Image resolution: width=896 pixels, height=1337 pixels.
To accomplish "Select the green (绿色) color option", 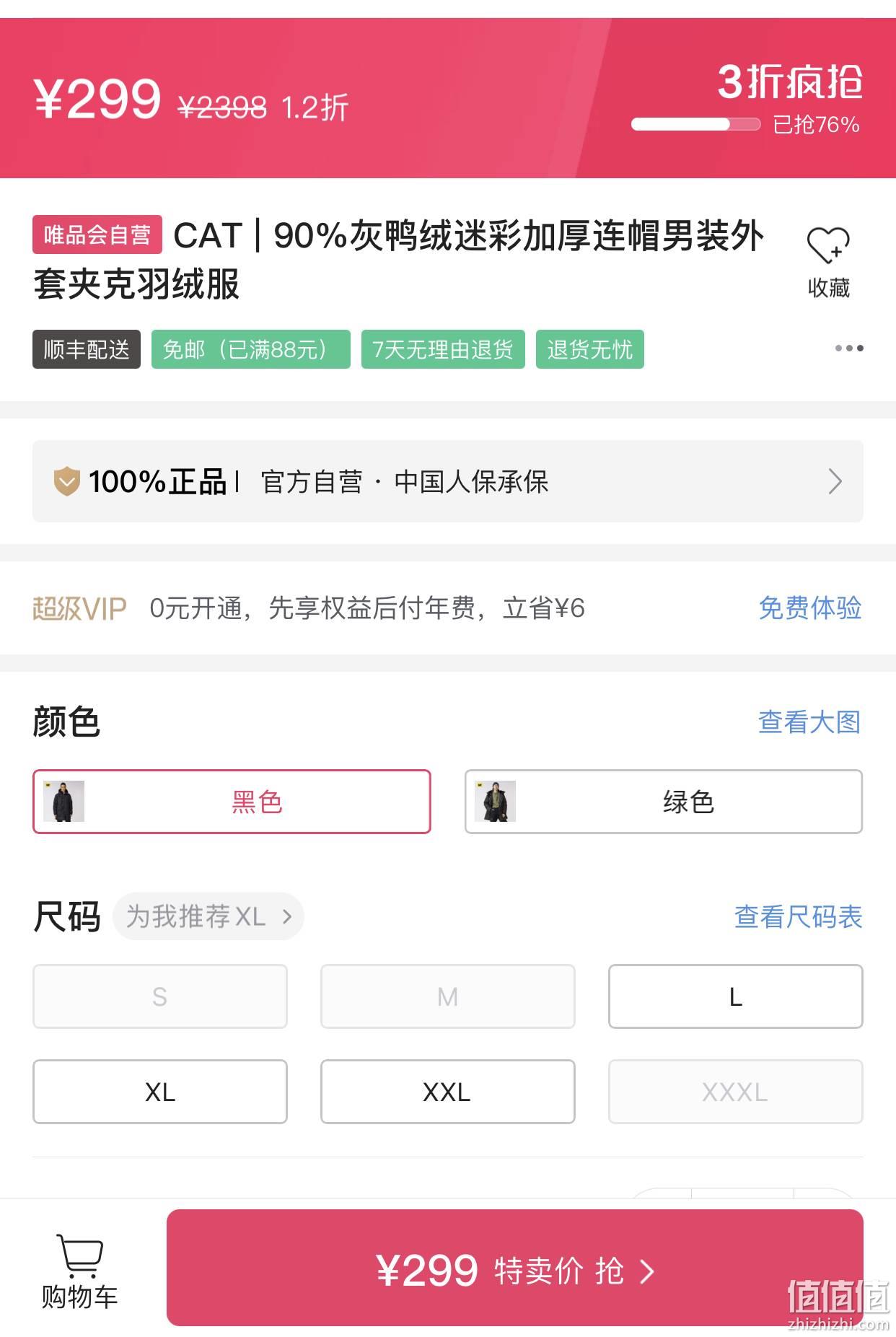I will tap(664, 802).
